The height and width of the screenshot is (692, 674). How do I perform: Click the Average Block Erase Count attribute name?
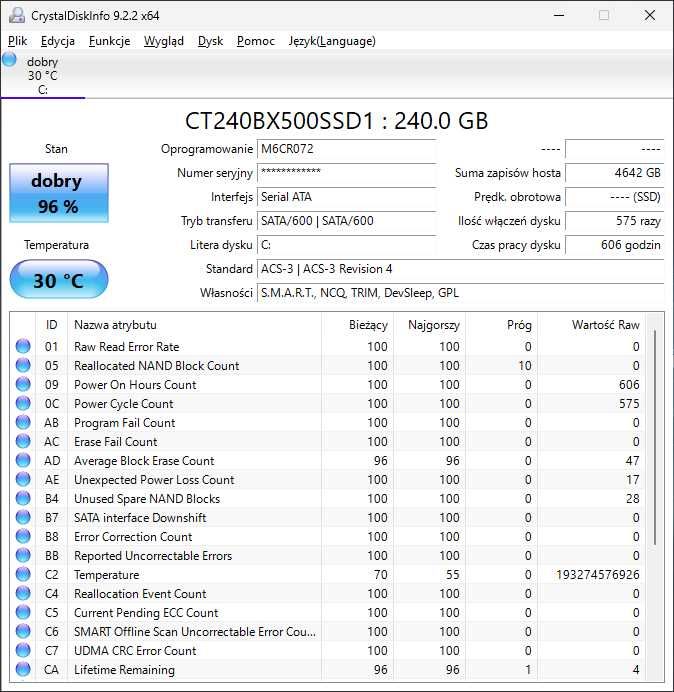coord(144,461)
